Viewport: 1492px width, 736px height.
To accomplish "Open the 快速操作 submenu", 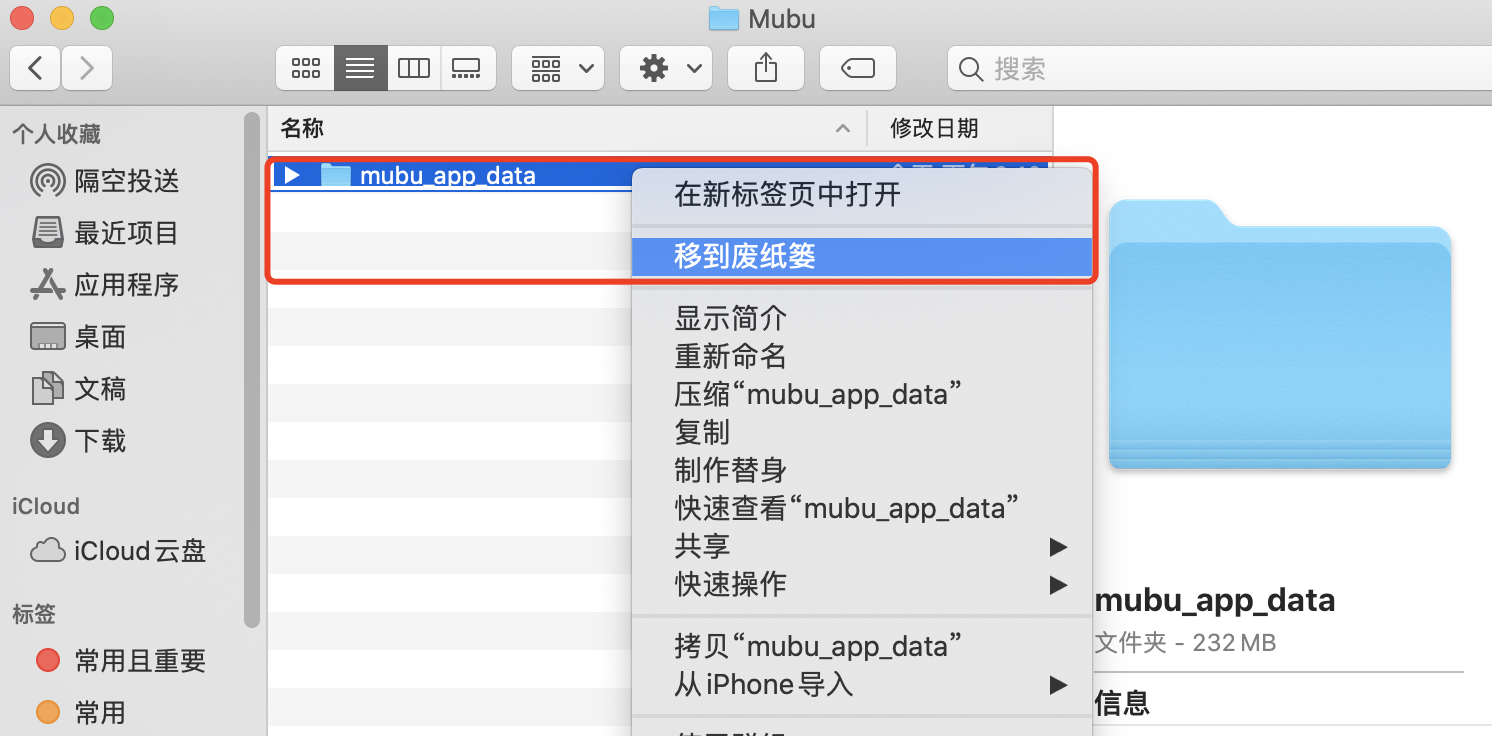I will [862, 585].
